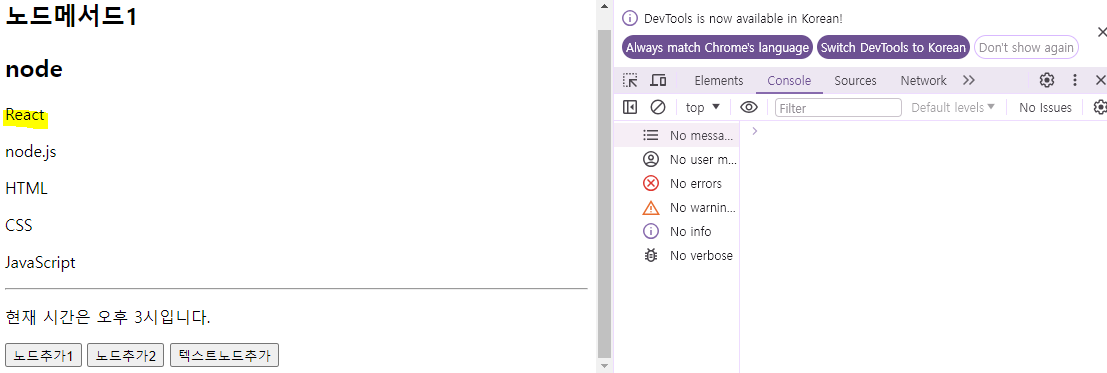Focus the console Filter input field
1107x373 pixels.
838,107
